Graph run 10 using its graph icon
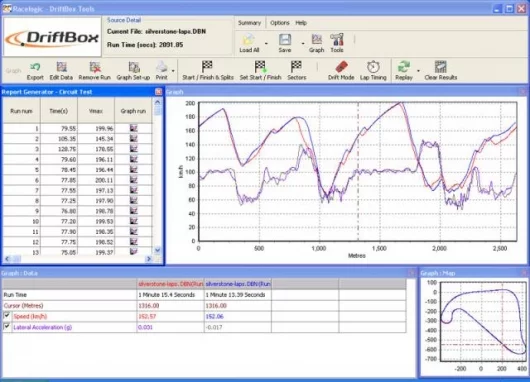Screen dimensions: 530x382 coord(134,221)
